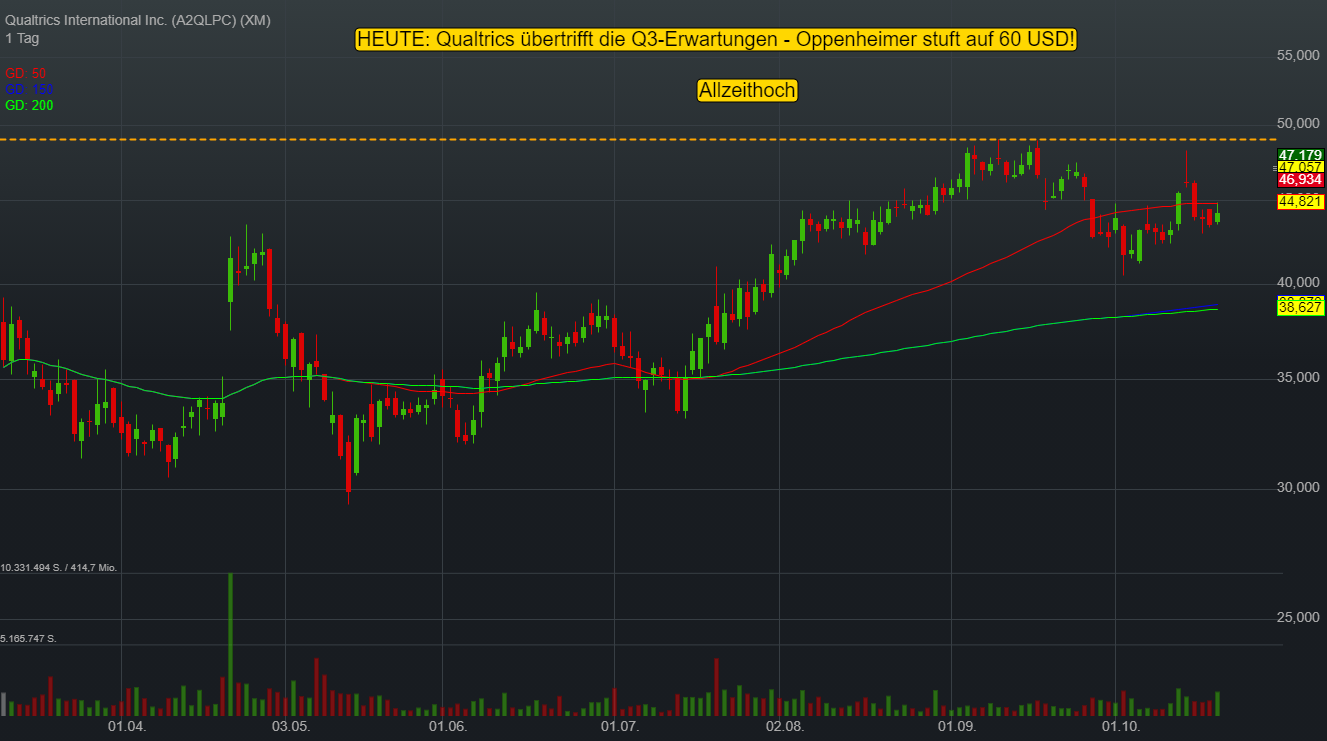Screen dimensions: 1327x741
Task: Click the 01.04. date axis label
Action: pos(127,725)
